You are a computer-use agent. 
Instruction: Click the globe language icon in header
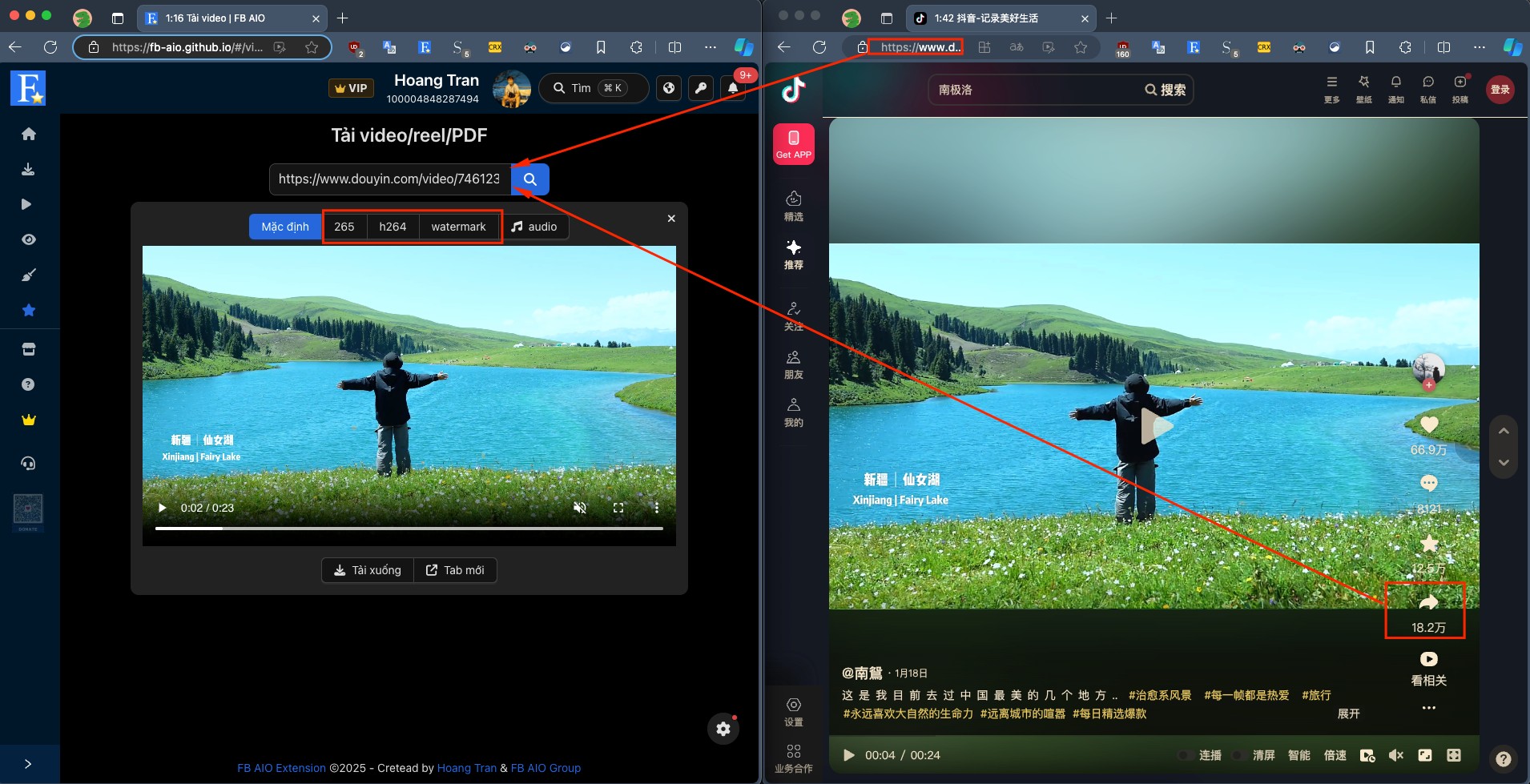[x=669, y=88]
